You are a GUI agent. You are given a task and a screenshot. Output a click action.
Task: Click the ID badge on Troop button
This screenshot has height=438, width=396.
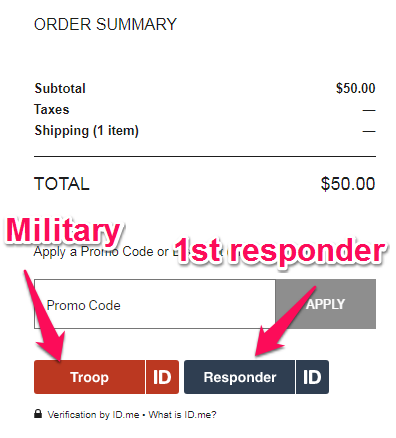tap(162, 377)
